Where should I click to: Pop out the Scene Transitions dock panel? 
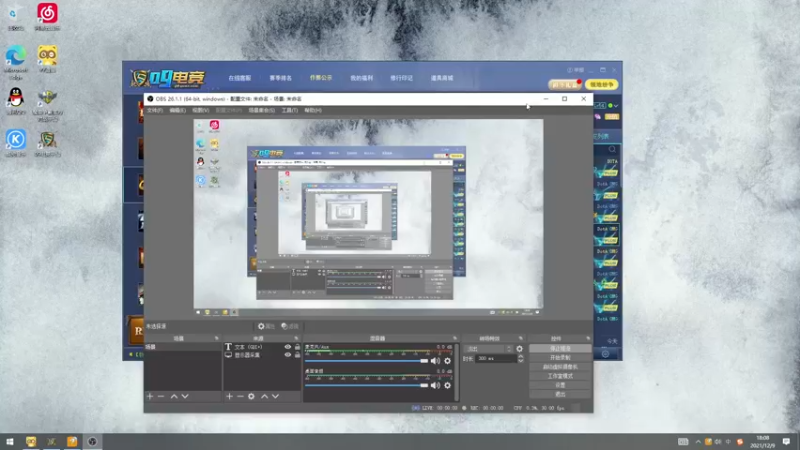tap(520, 338)
